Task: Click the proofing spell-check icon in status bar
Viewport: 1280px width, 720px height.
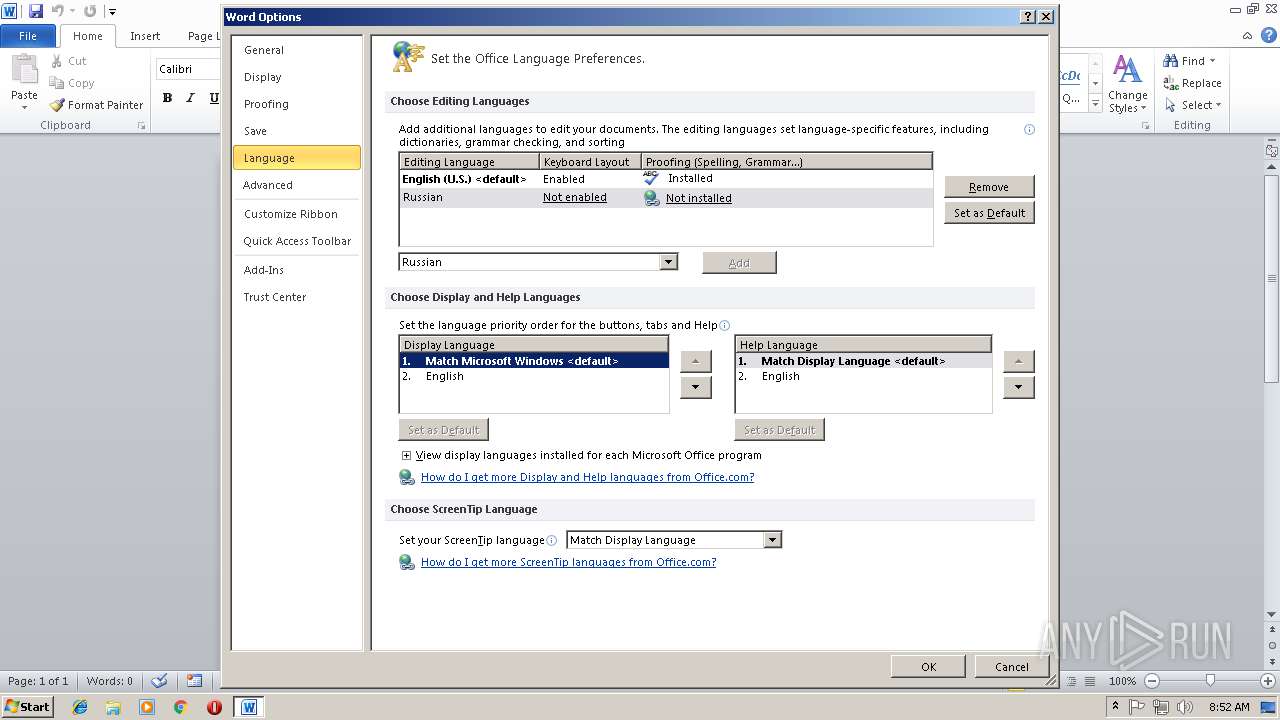Action: click(159, 681)
